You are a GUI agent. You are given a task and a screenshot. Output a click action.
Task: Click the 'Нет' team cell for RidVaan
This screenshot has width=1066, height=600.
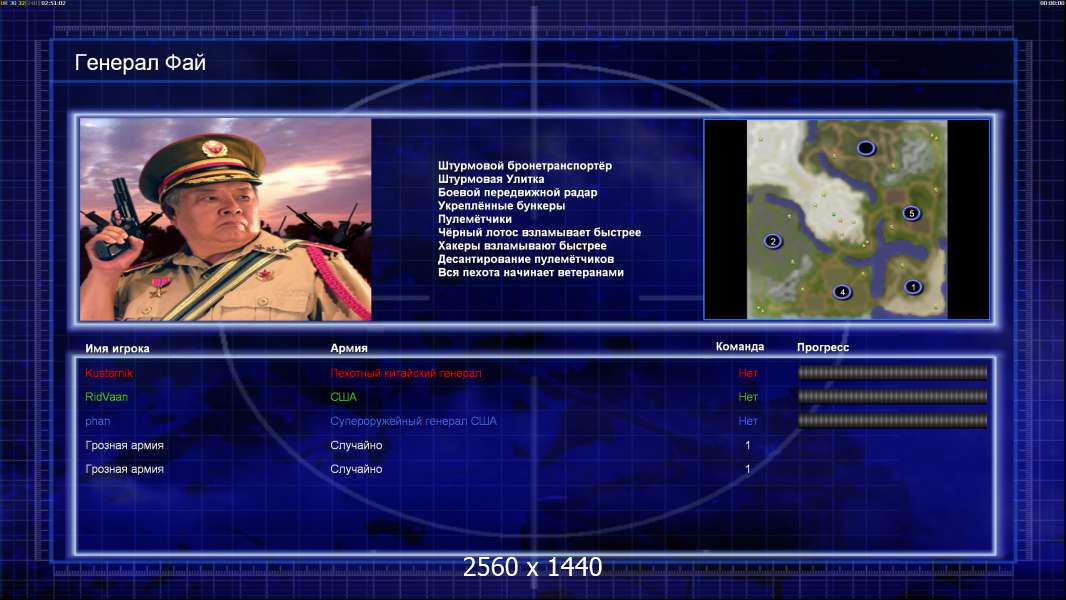click(x=748, y=397)
